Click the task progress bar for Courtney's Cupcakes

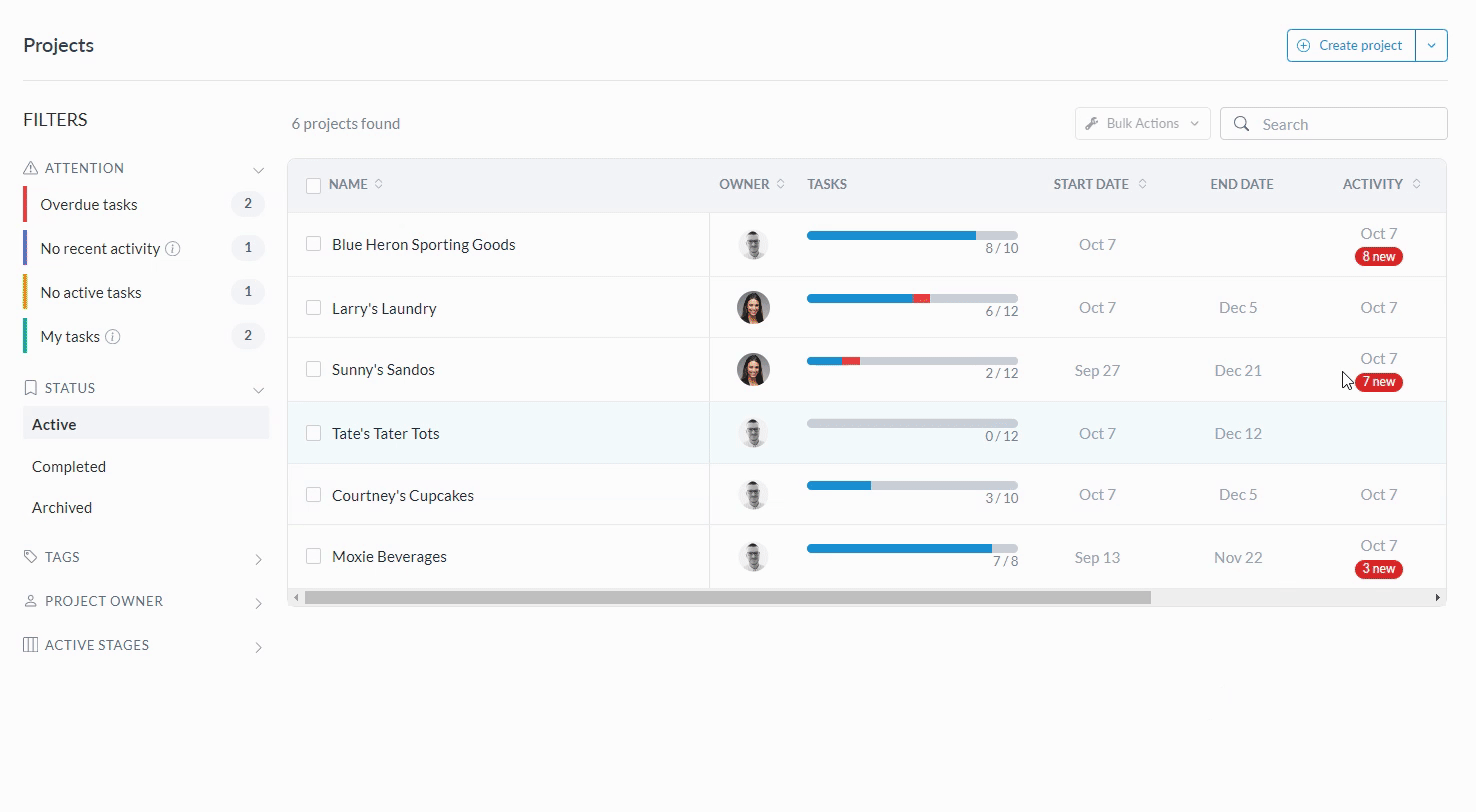[x=911, y=485]
